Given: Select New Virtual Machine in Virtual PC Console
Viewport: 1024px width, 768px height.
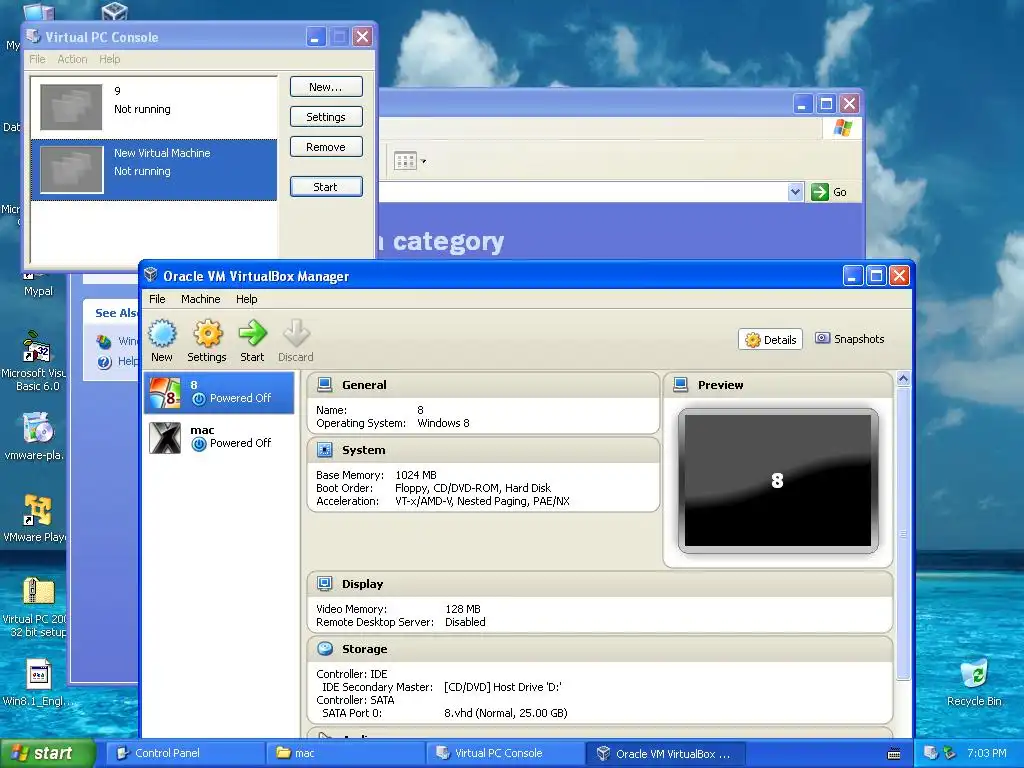Looking at the screenshot, I should point(153,169).
